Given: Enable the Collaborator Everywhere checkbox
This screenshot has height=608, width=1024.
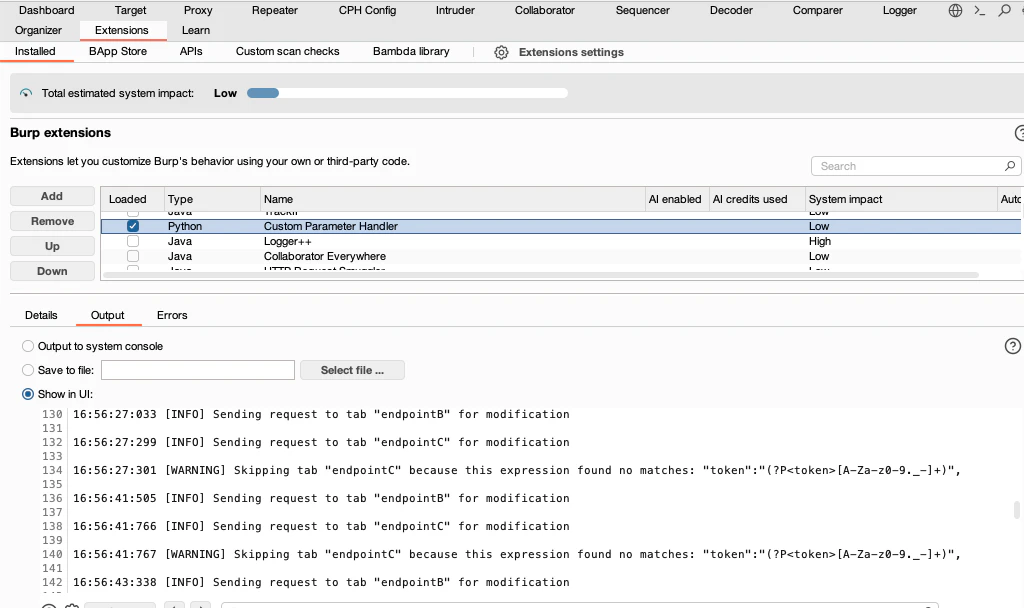Looking at the screenshot, I should [x=133, y=256].
